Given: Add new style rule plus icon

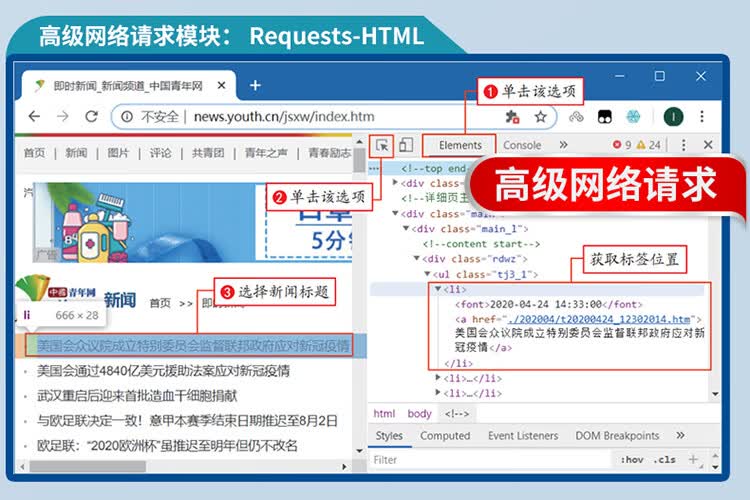Looking at the screenshot, I should (x=693, y=459).
